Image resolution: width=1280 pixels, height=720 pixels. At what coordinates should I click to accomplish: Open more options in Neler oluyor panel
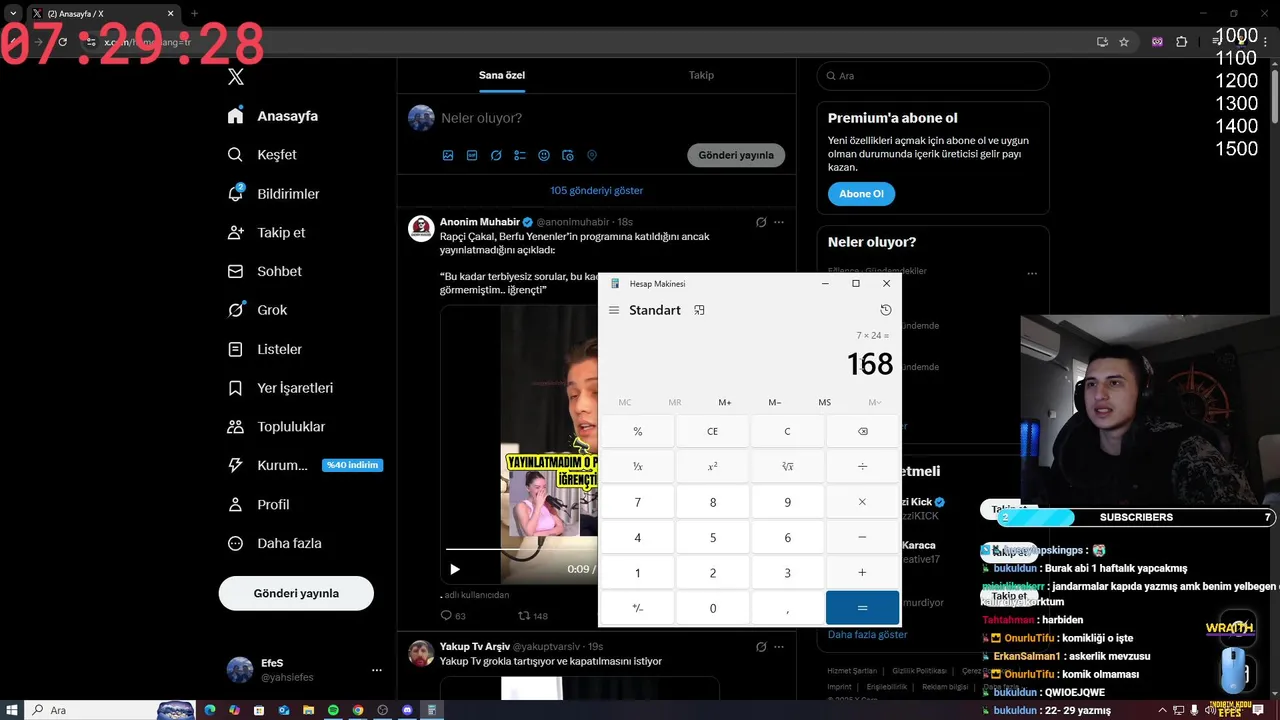(x=1032, y=273)
